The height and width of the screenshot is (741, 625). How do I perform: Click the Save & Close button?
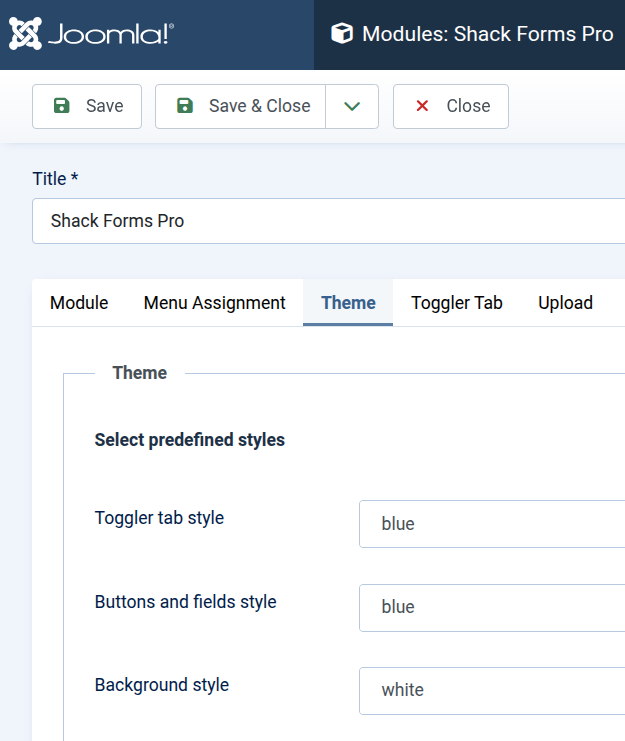coord(240,106)
